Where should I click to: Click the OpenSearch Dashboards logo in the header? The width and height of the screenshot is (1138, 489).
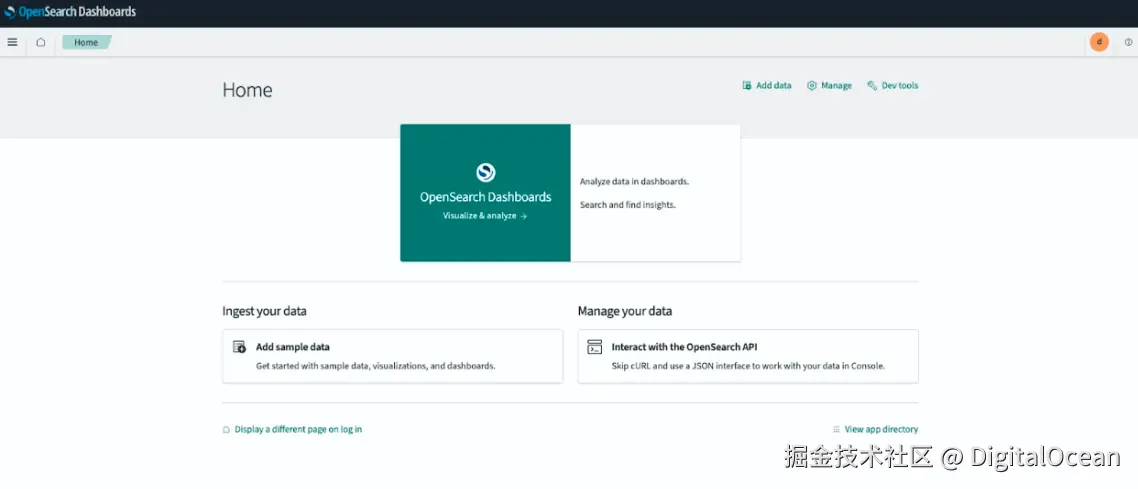(70, 12)
